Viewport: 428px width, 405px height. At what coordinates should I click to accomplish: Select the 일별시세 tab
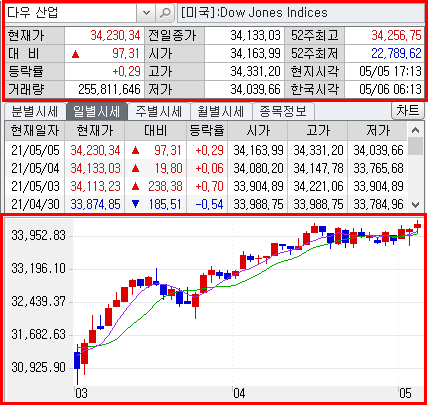[96, 111]
